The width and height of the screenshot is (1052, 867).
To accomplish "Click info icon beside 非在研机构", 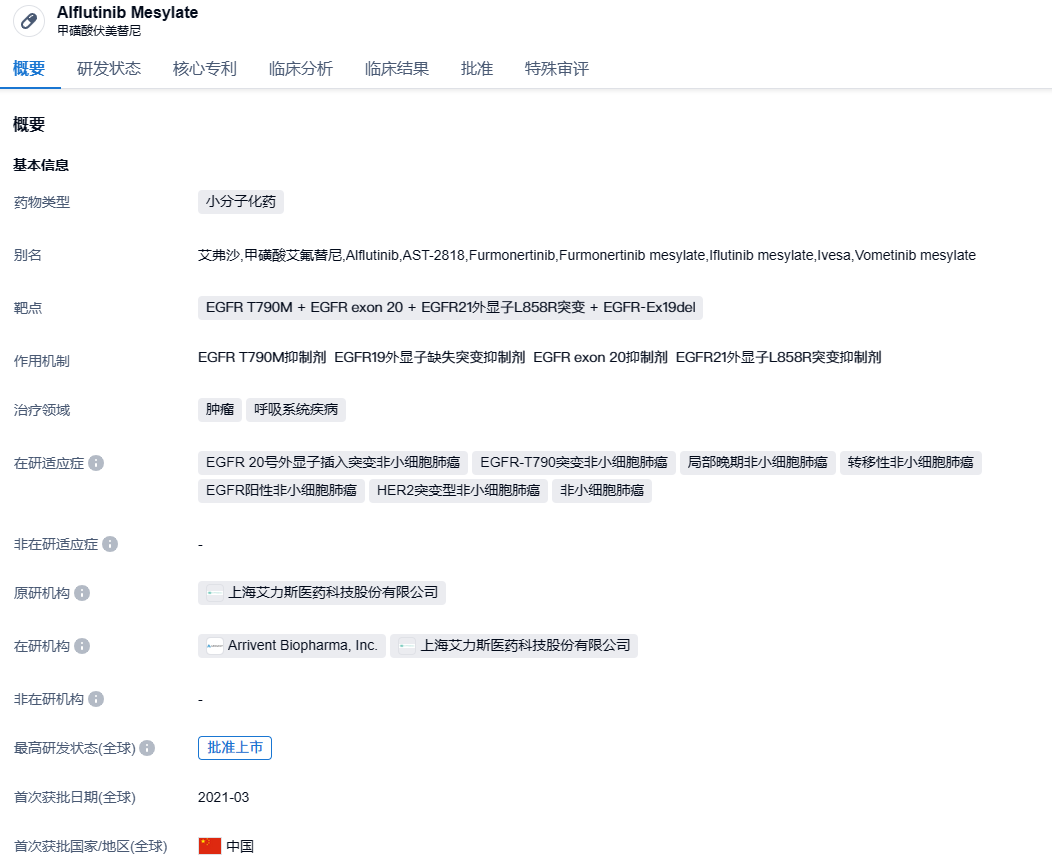I will click(x=96, y=699).
